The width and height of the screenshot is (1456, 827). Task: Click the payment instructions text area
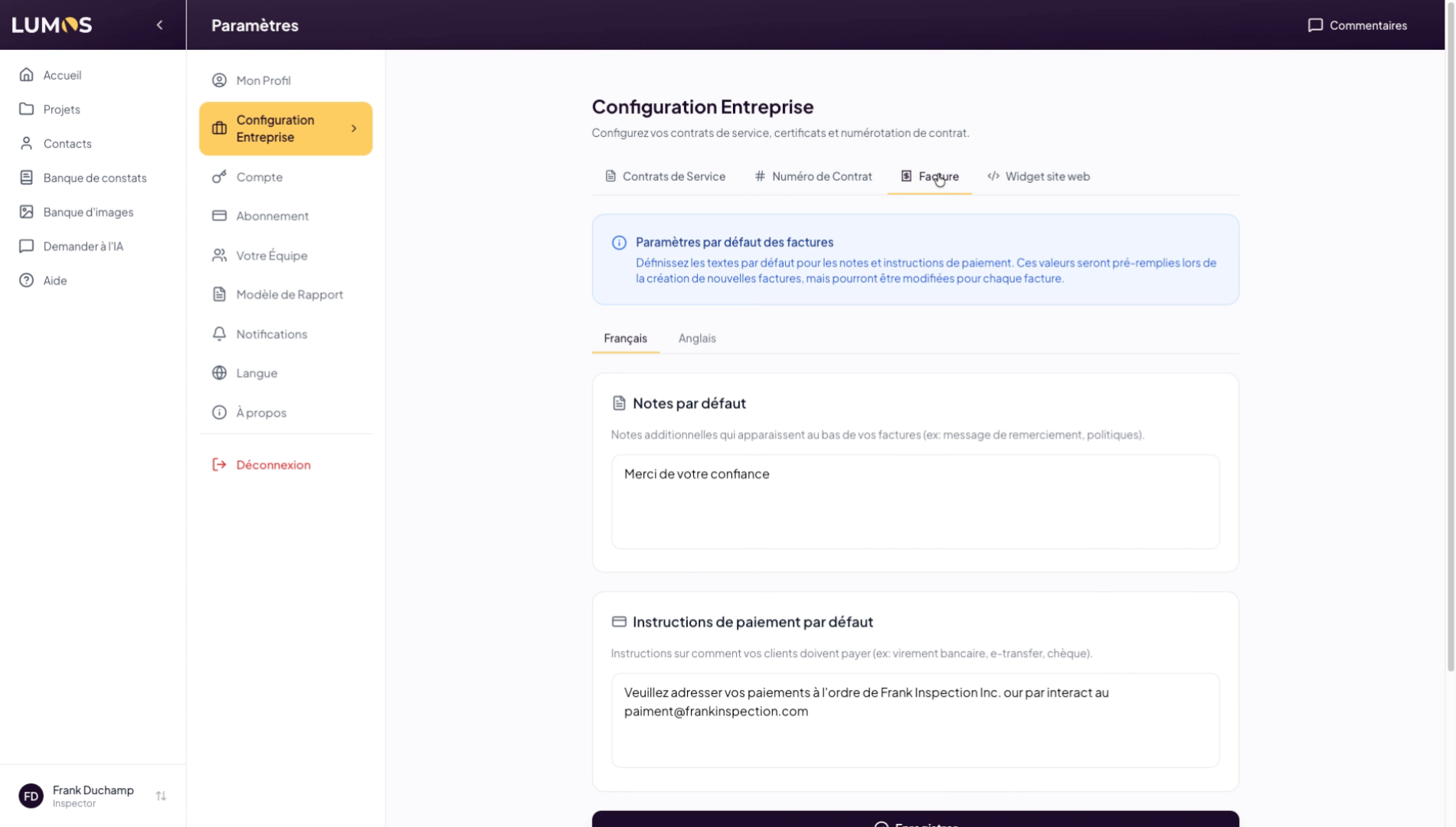pyautogui.click(x=914, y=720)
